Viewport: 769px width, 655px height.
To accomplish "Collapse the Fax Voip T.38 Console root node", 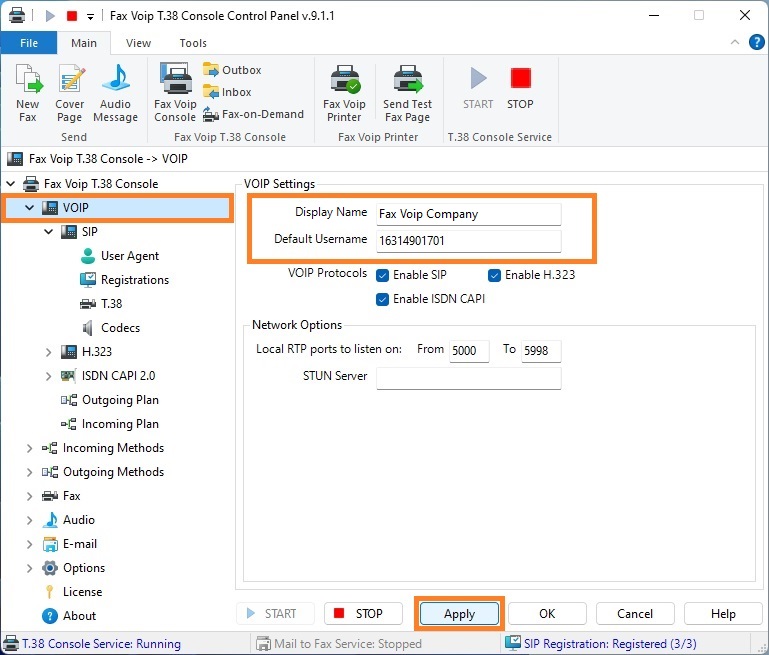I will (x=10, y=184).
